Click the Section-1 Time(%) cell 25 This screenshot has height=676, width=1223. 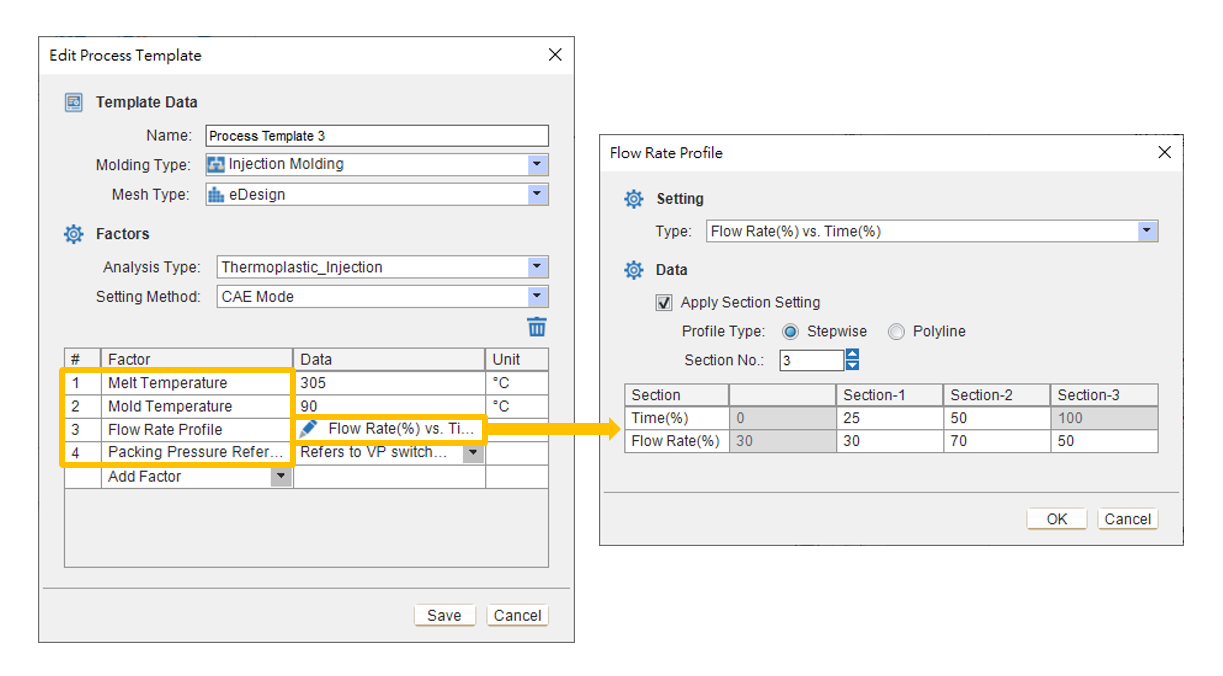[x=889, y=418]
